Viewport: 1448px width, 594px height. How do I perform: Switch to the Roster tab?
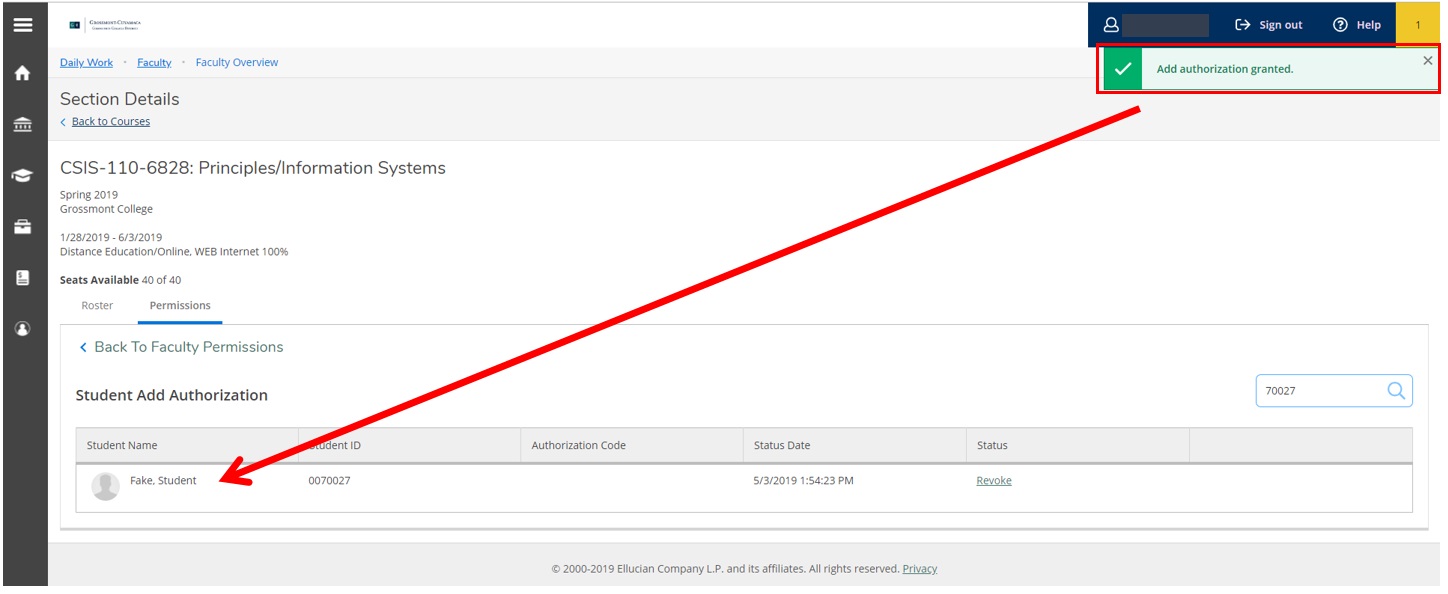pos(97,305)
